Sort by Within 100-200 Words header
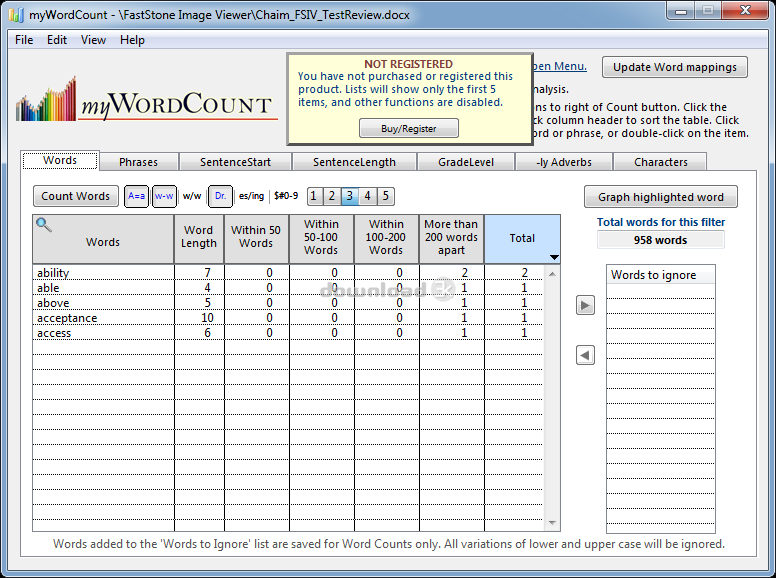Image resolution: width=776 pixels, height=578 pixels. [x=387, y=239]
